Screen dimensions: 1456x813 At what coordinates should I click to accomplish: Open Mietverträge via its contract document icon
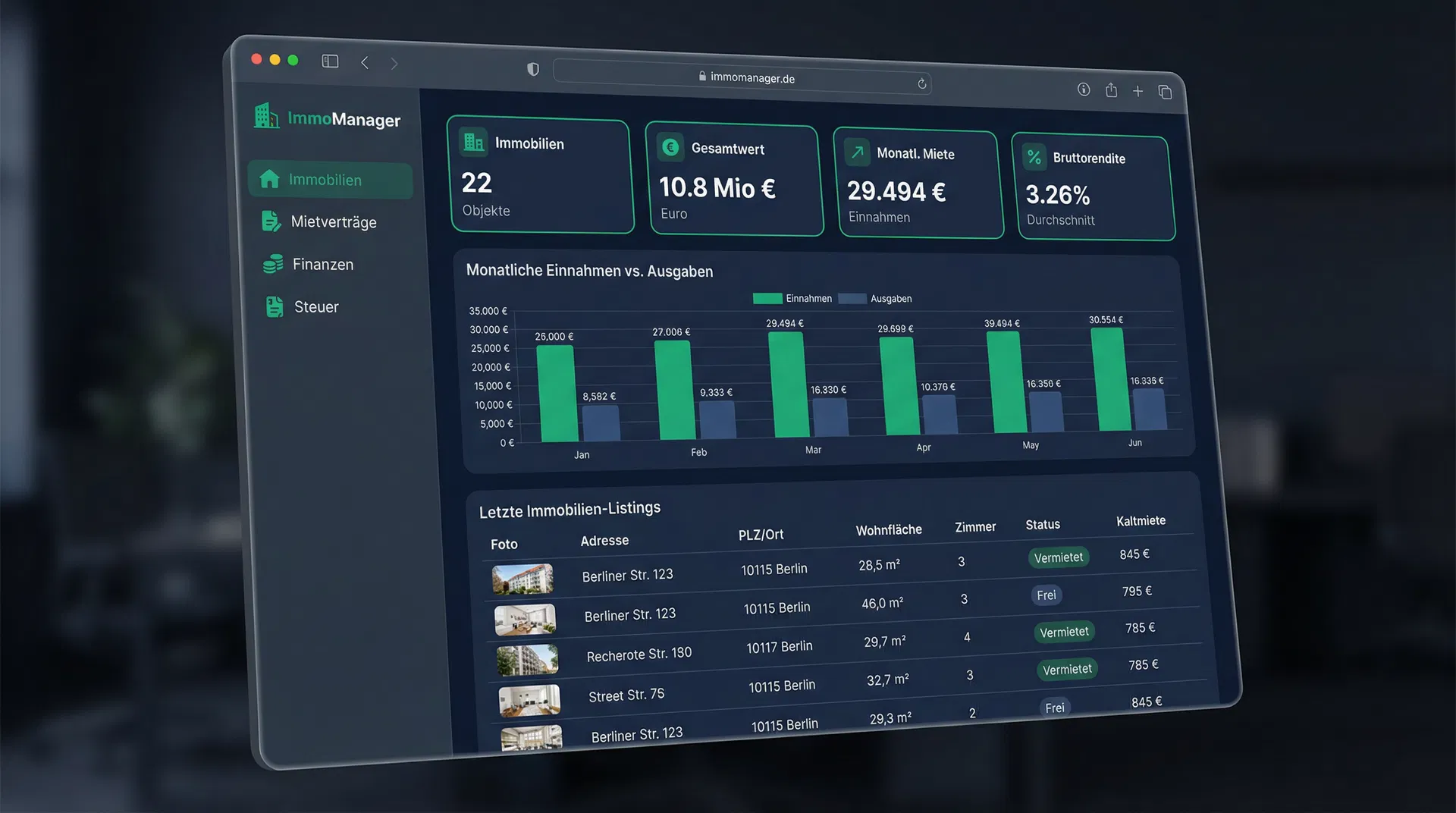(x=272, y=221)
